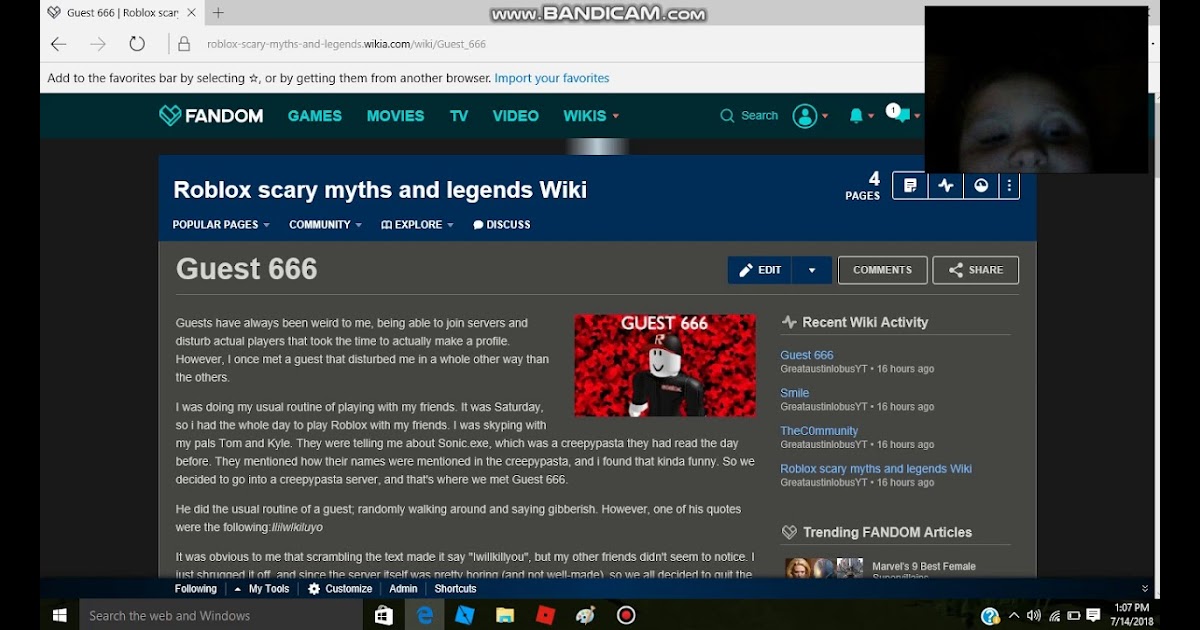Open the action center notification icon
The image size is (1200, 630).
[1094, 616]
